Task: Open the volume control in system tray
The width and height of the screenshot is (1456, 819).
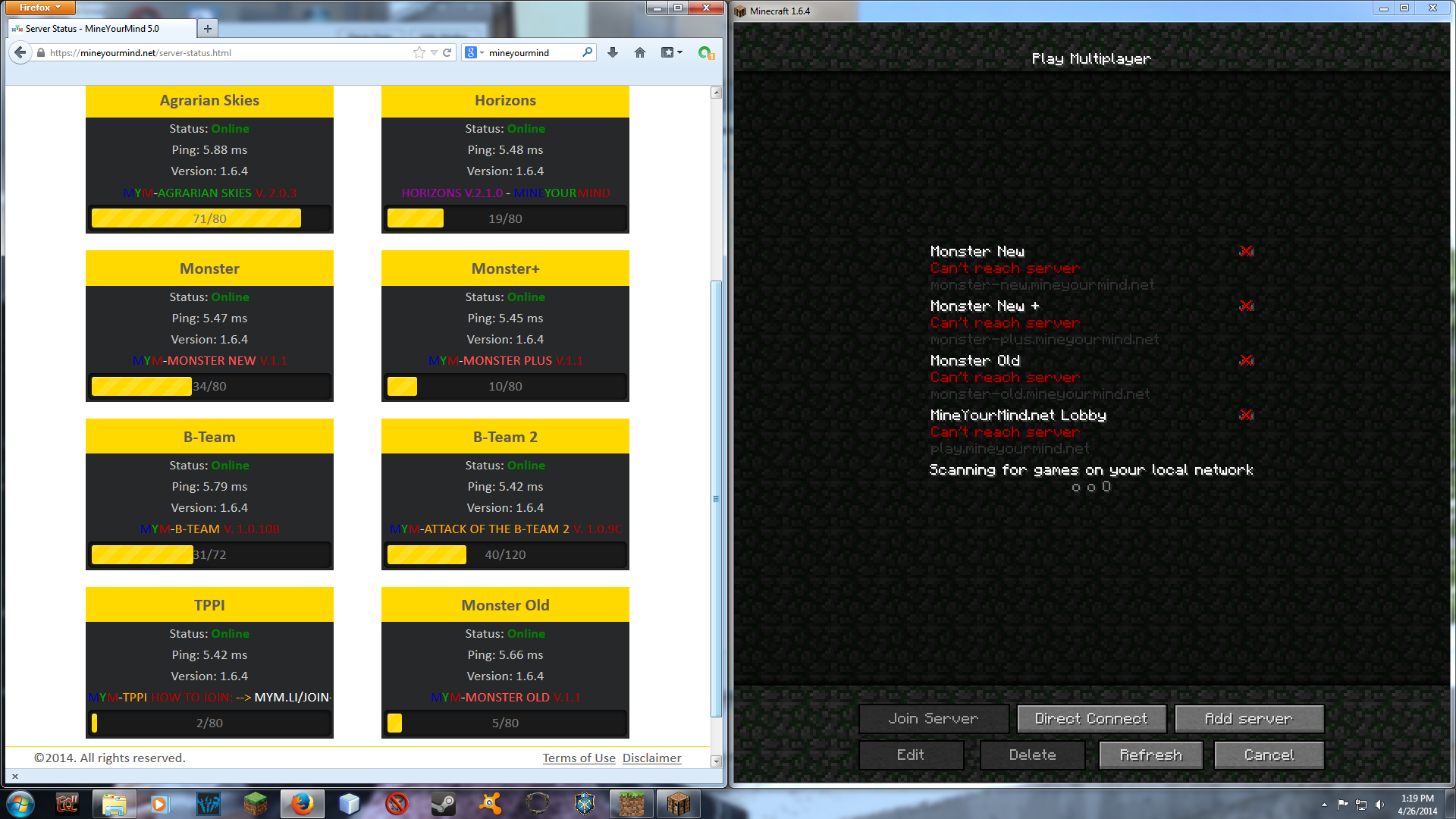Action: pos(1379,805)
